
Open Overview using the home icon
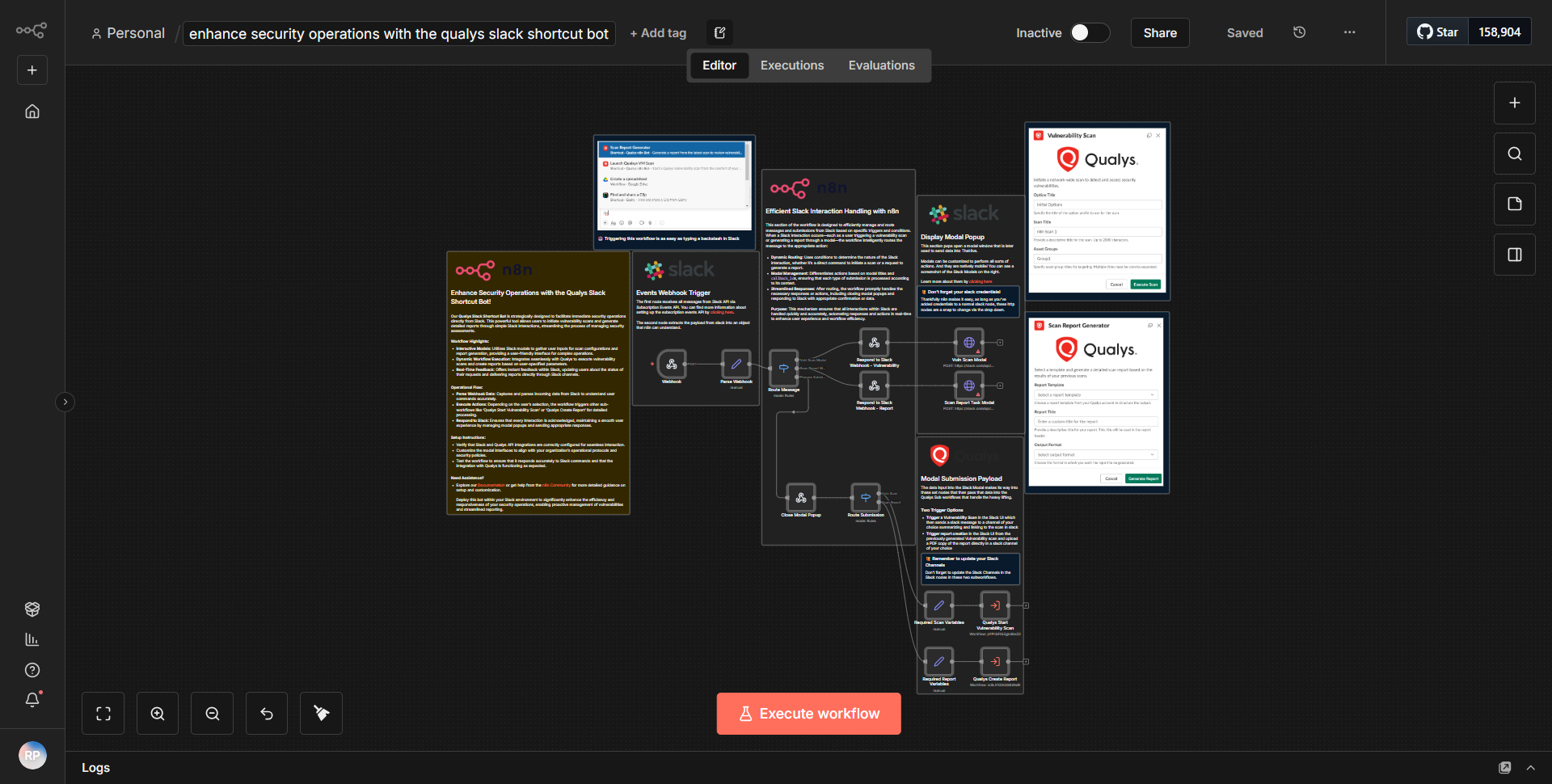(32, 111)
